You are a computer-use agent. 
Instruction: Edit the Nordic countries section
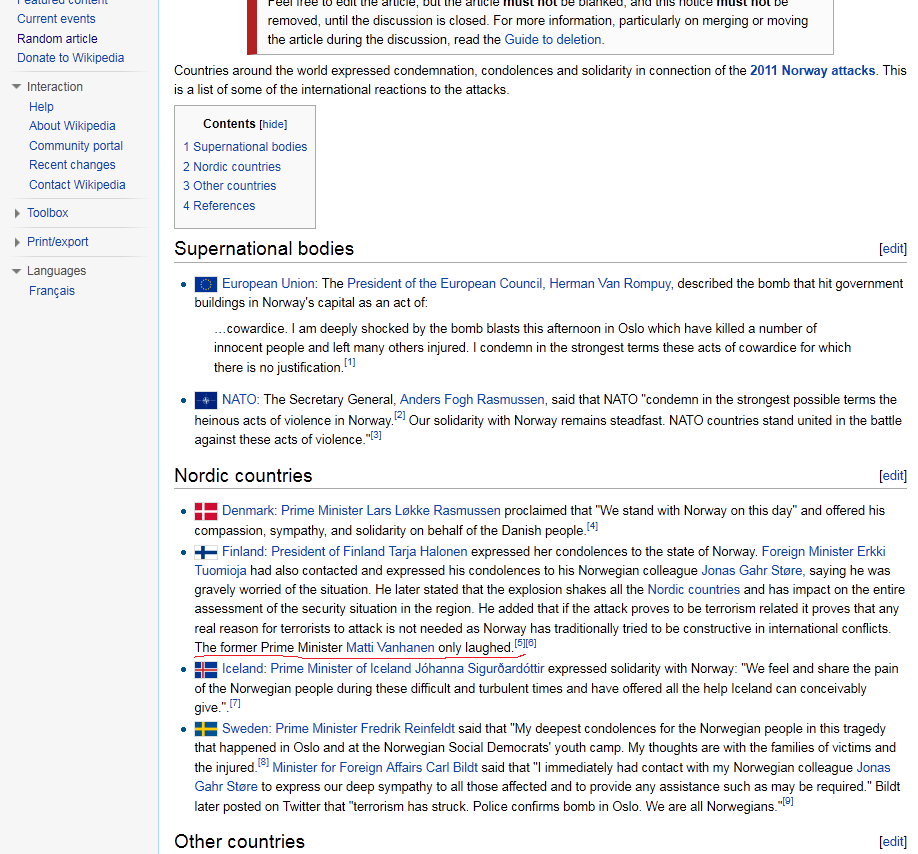892,476
